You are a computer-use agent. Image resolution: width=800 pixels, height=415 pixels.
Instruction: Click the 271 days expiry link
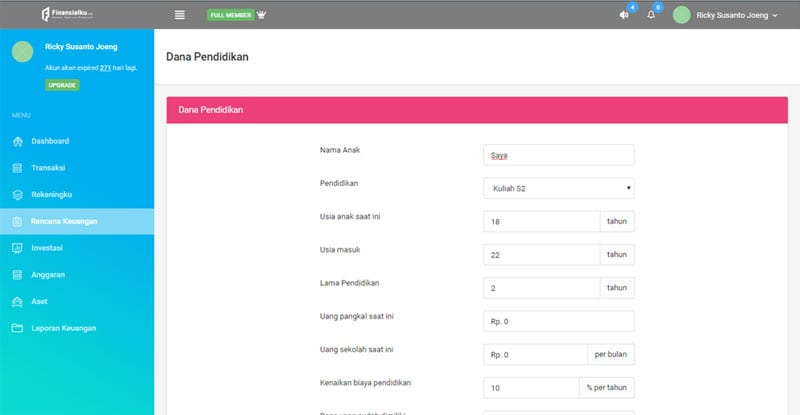tap(105, 67)
